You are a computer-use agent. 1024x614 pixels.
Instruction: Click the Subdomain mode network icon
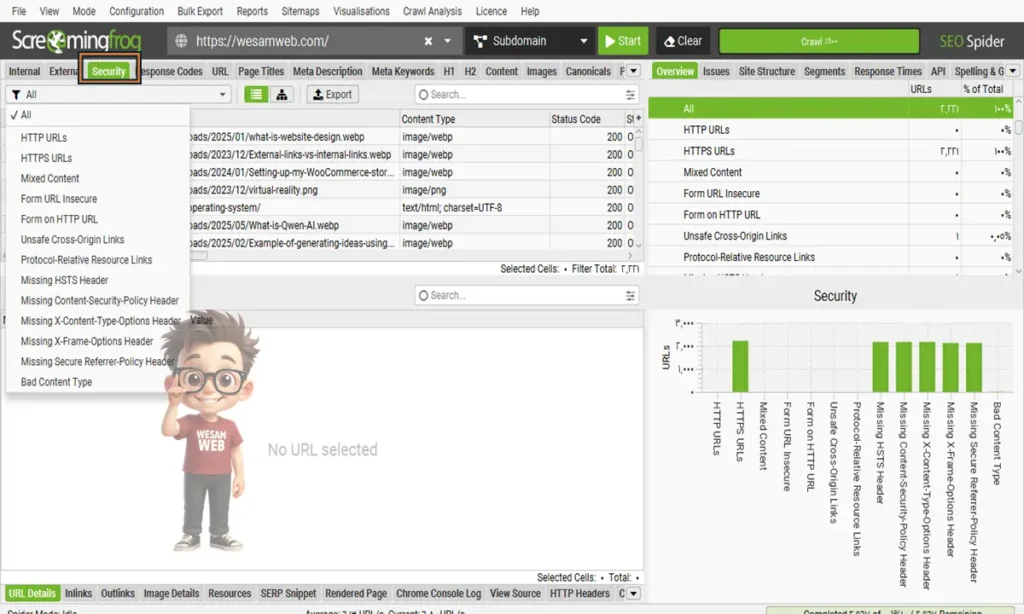(x=478, y=41)
